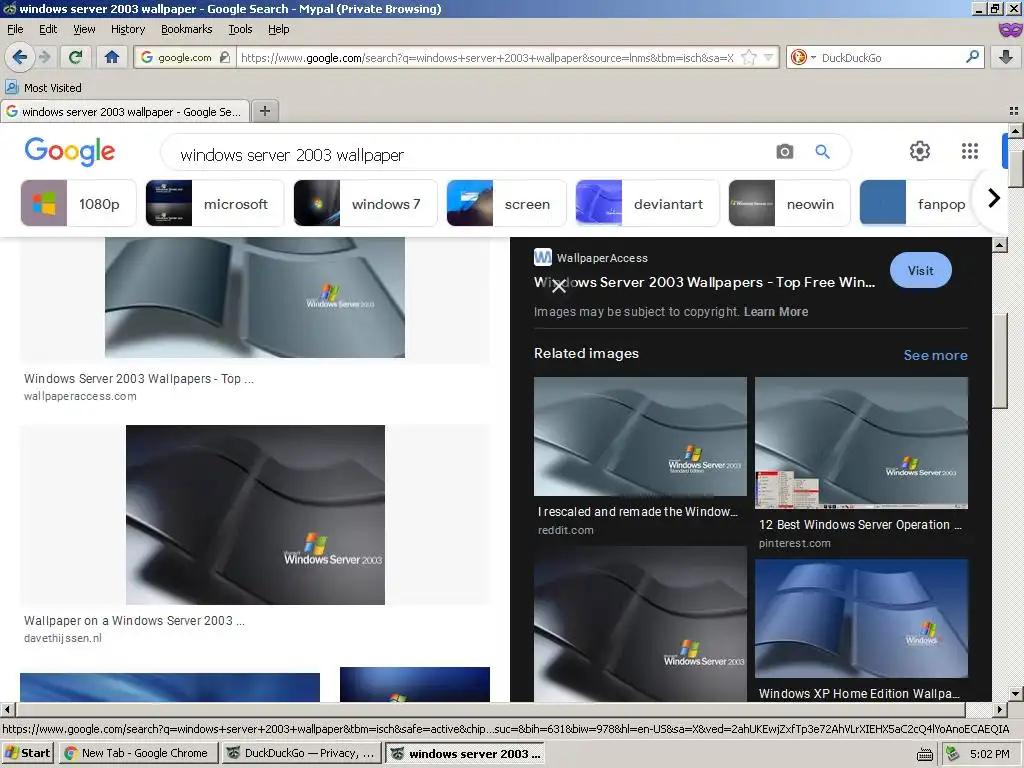Click the private browsing mask icon

1010,29
